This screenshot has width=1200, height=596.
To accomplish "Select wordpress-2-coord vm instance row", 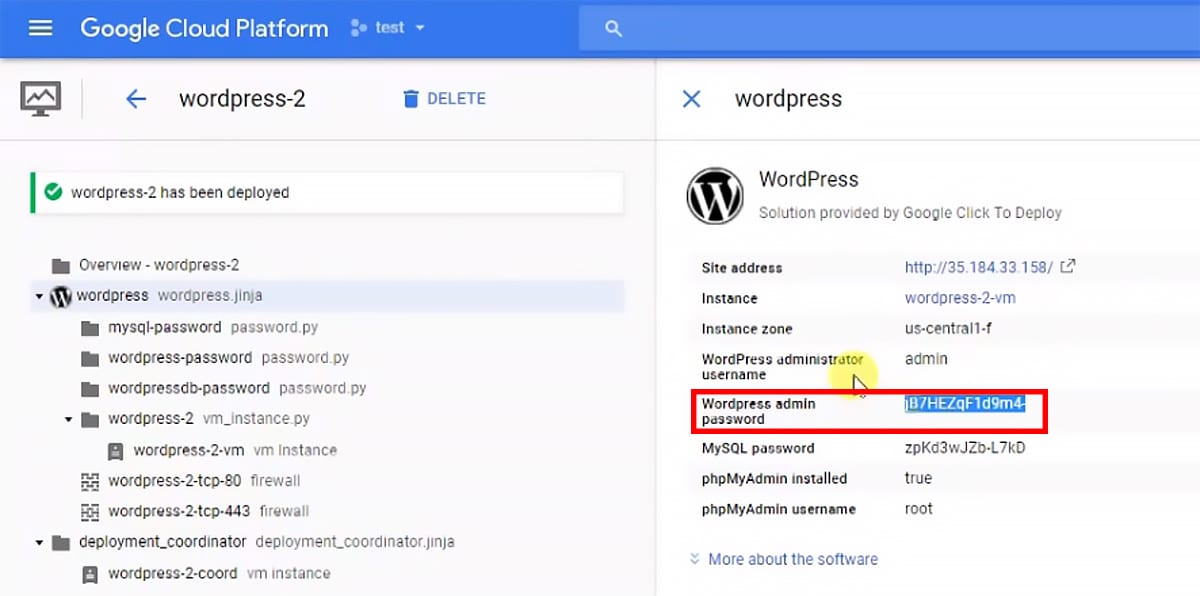I will pyautogui.click(x=328, y=573).
